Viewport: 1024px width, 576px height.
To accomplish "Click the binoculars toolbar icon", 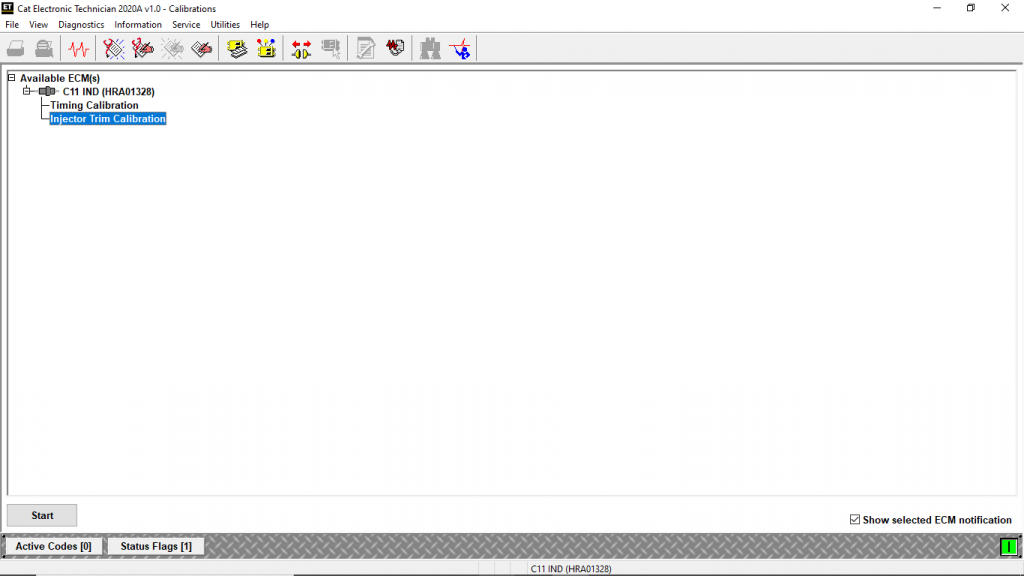I will [430, 48].
